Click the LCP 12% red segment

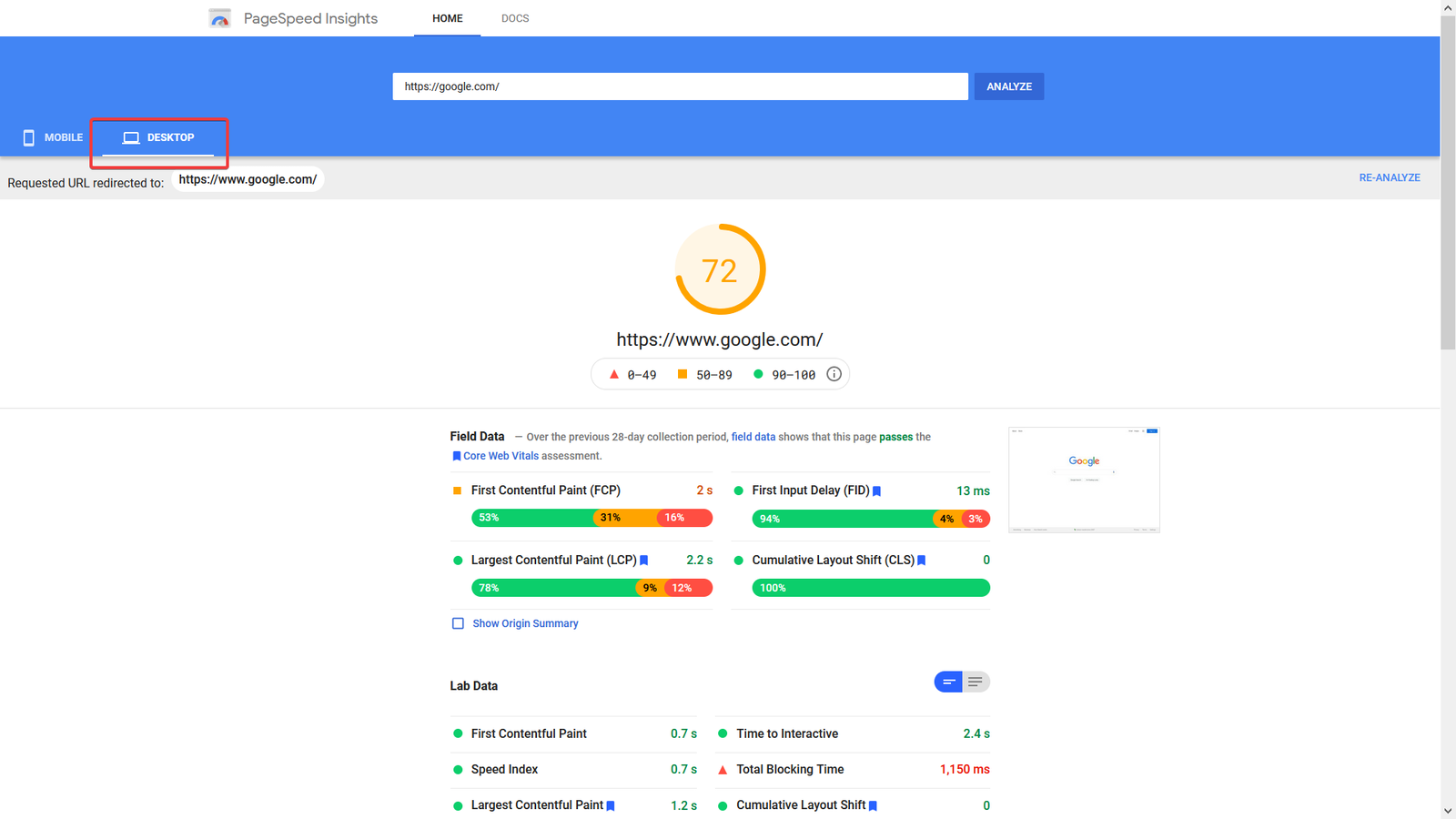coord(688,588)
